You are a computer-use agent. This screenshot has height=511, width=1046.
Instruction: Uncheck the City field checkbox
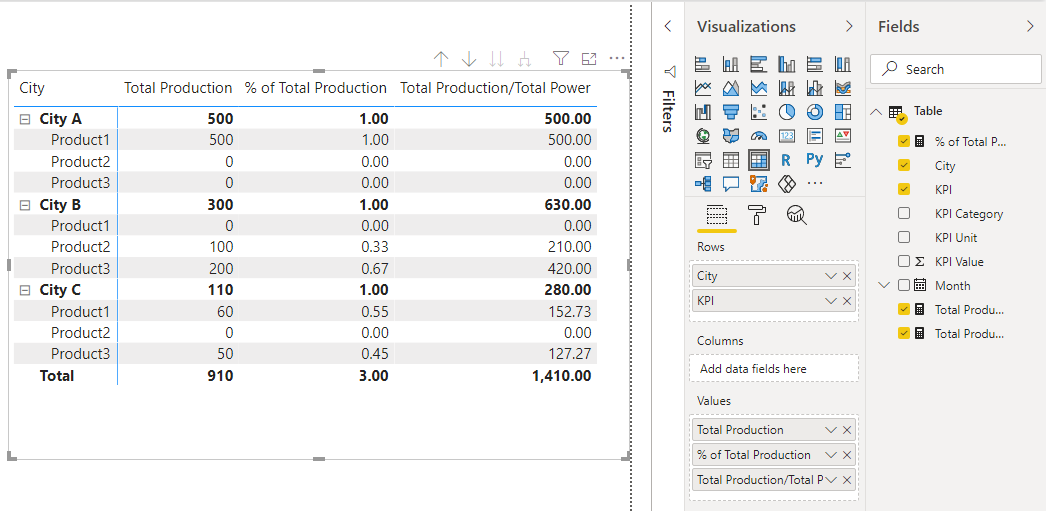coord(904,165)
